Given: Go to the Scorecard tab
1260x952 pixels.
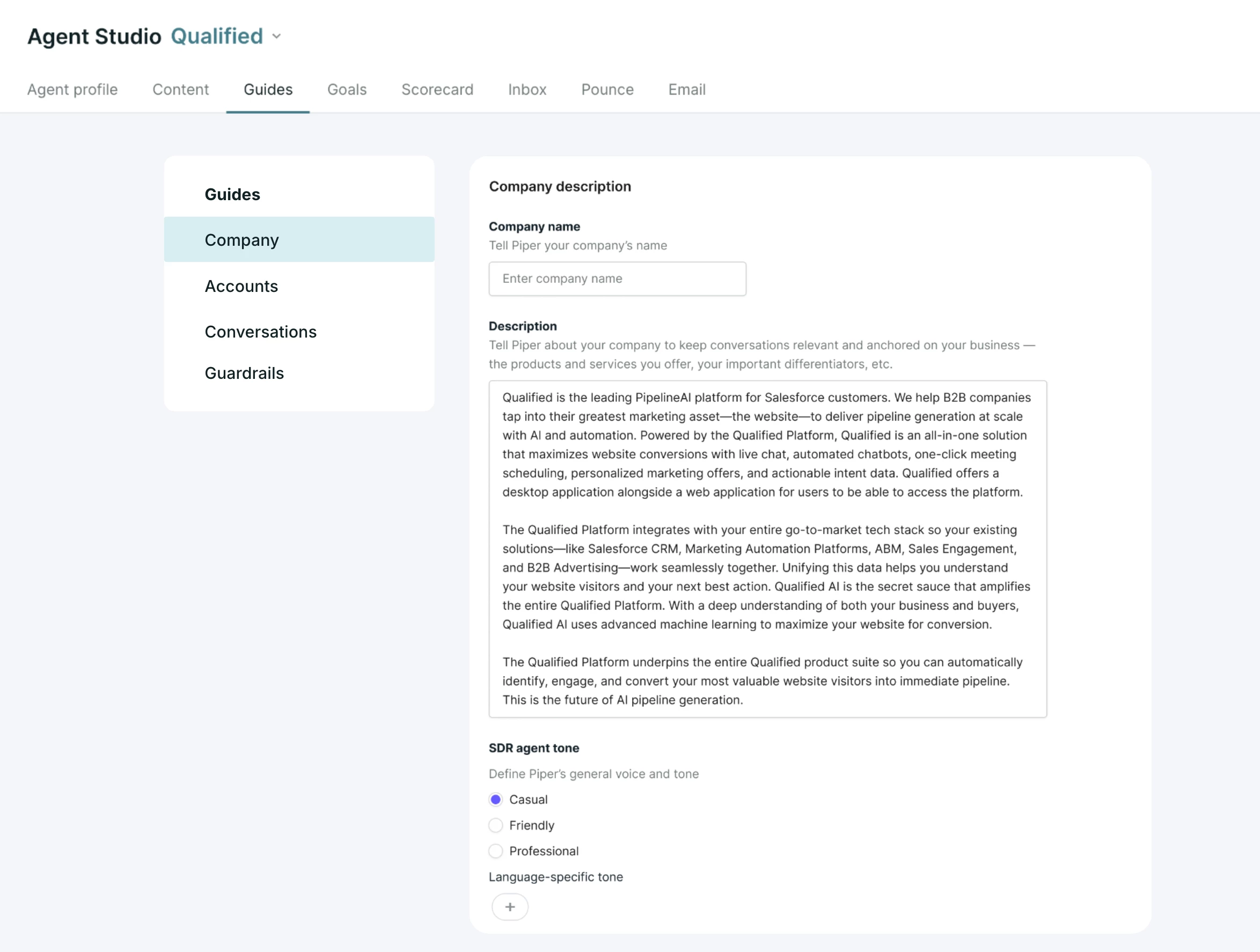Looking at the screenshot, I should (437, 90).
